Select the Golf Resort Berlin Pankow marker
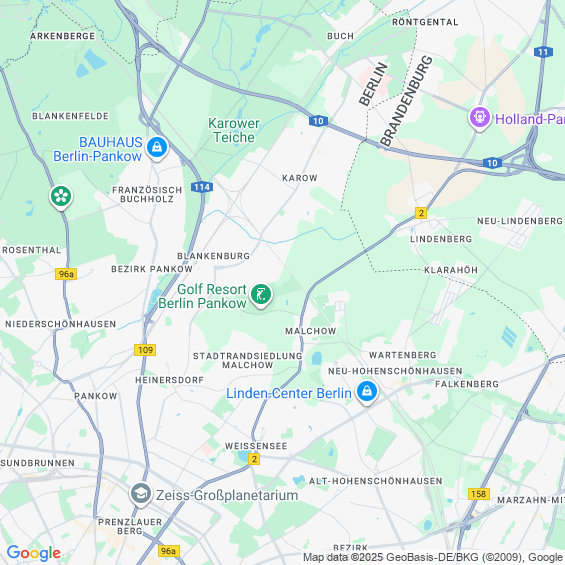The image size is (565, 565). coord(261,295)
